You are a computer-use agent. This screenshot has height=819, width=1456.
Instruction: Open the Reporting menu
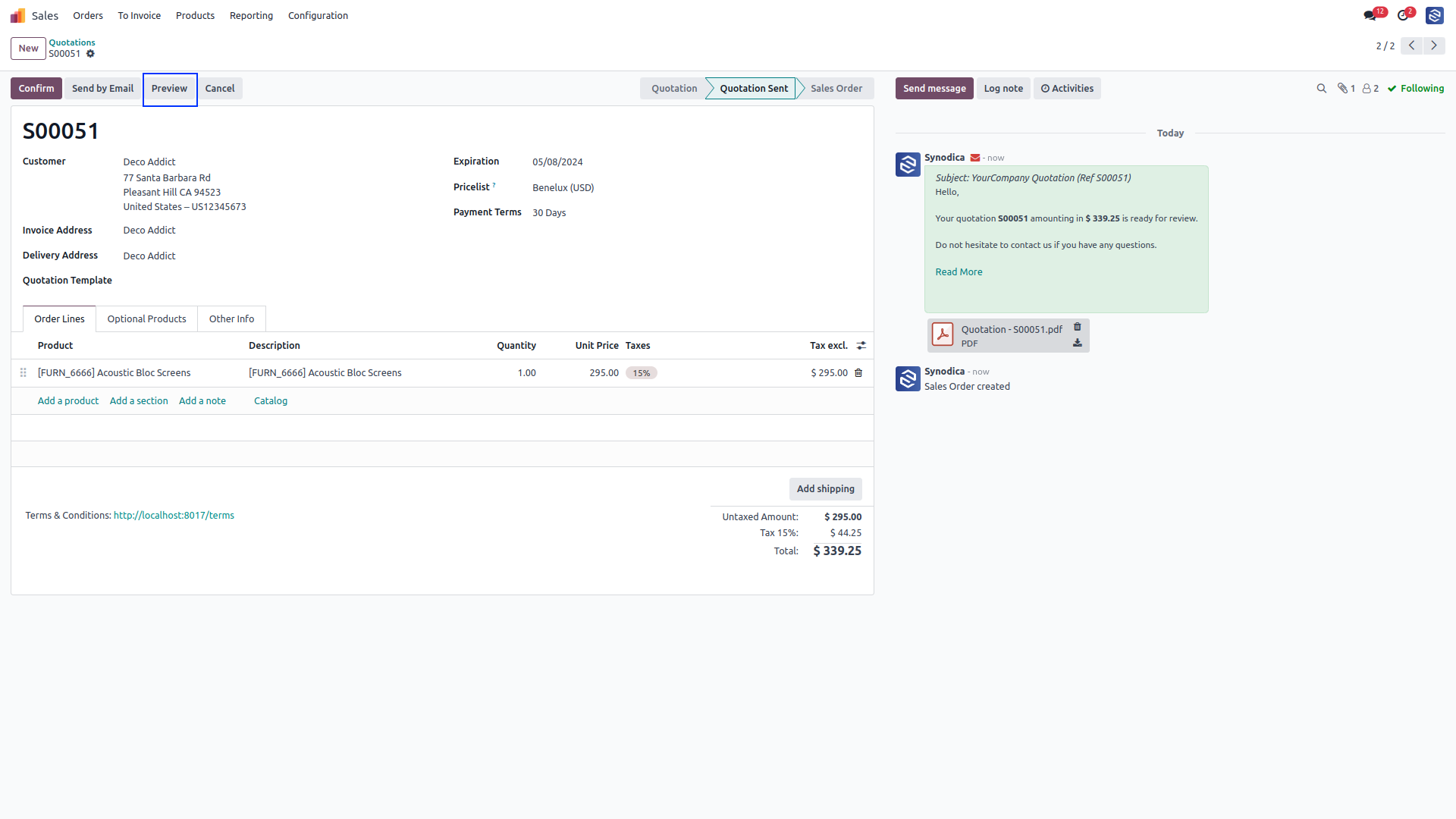click(x=251, y=15)
